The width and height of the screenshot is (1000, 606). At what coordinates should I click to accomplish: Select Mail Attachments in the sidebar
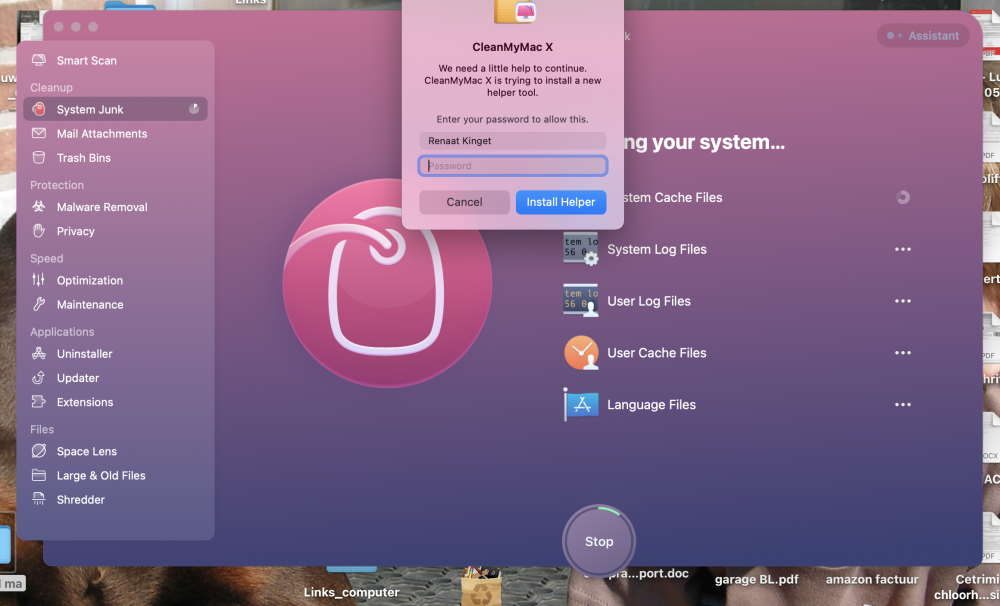point(101,134)
